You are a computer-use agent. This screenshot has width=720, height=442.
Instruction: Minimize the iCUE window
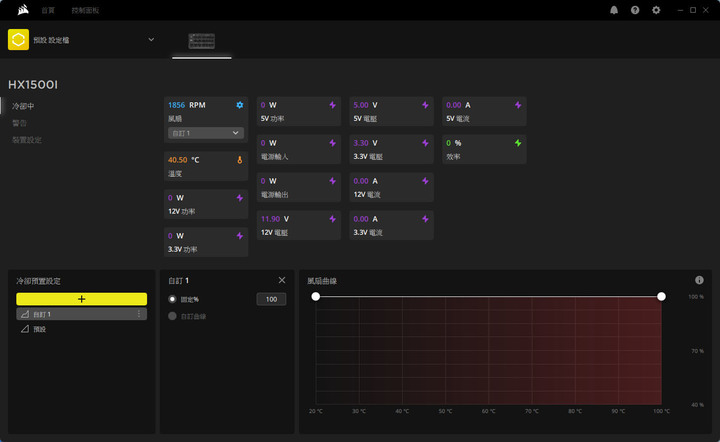[680, 10]
